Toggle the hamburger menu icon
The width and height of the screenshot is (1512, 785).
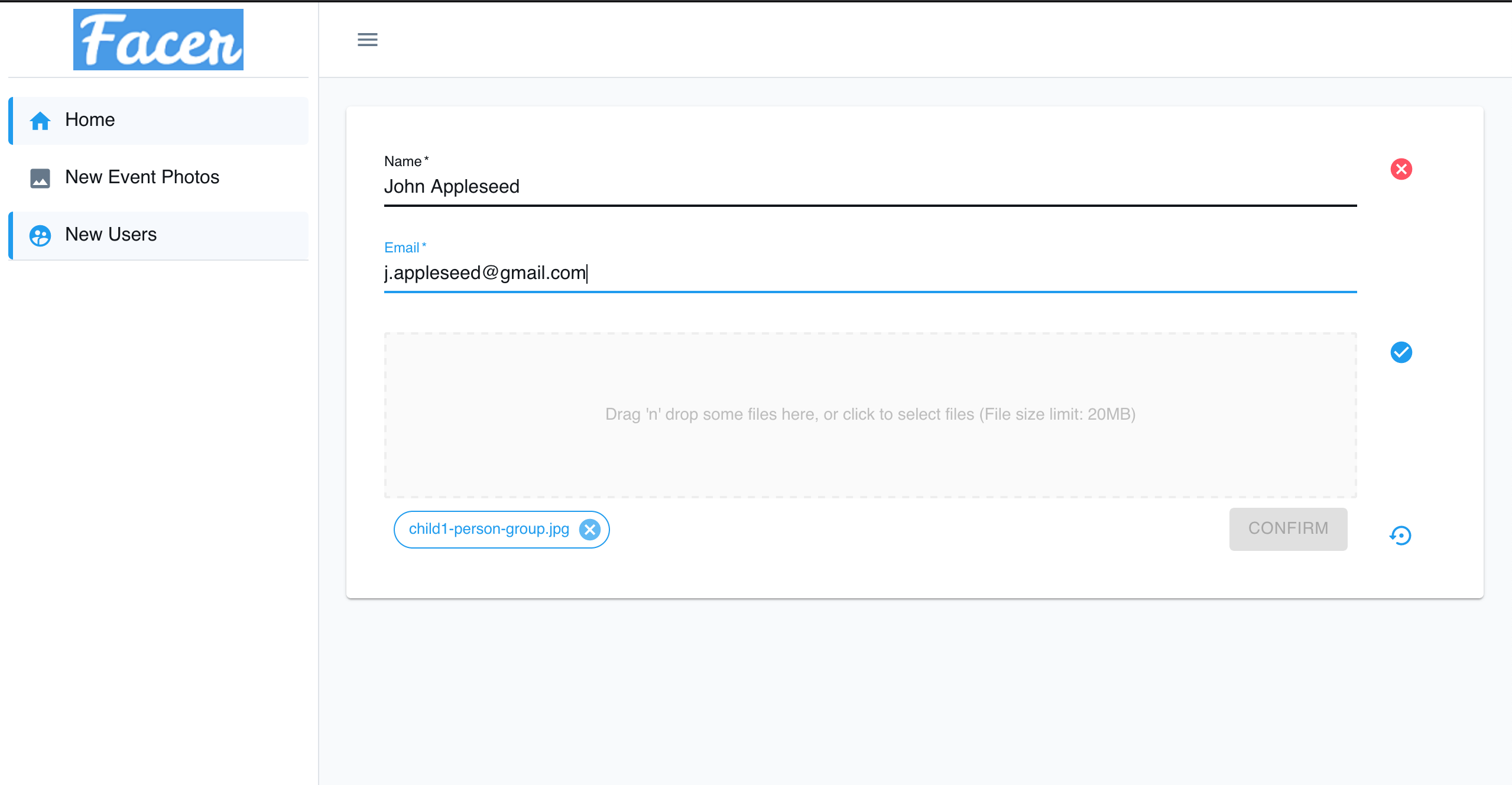click(x=367, y=40)
